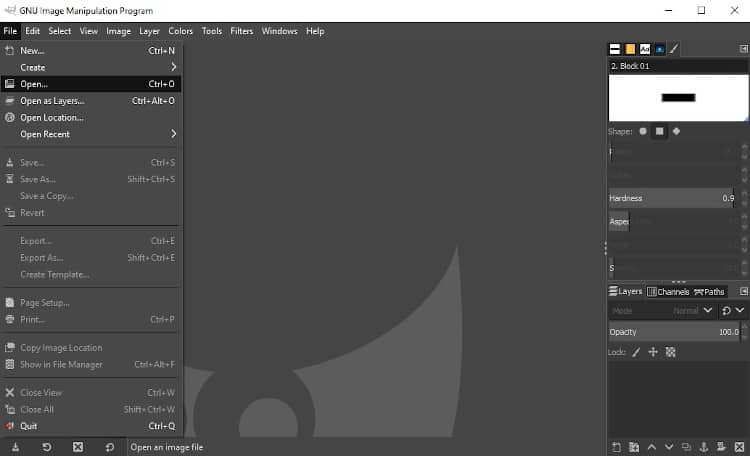Click Opacity value stepper arrows
This screenshot has height=456, width=750.
point(744,332)
